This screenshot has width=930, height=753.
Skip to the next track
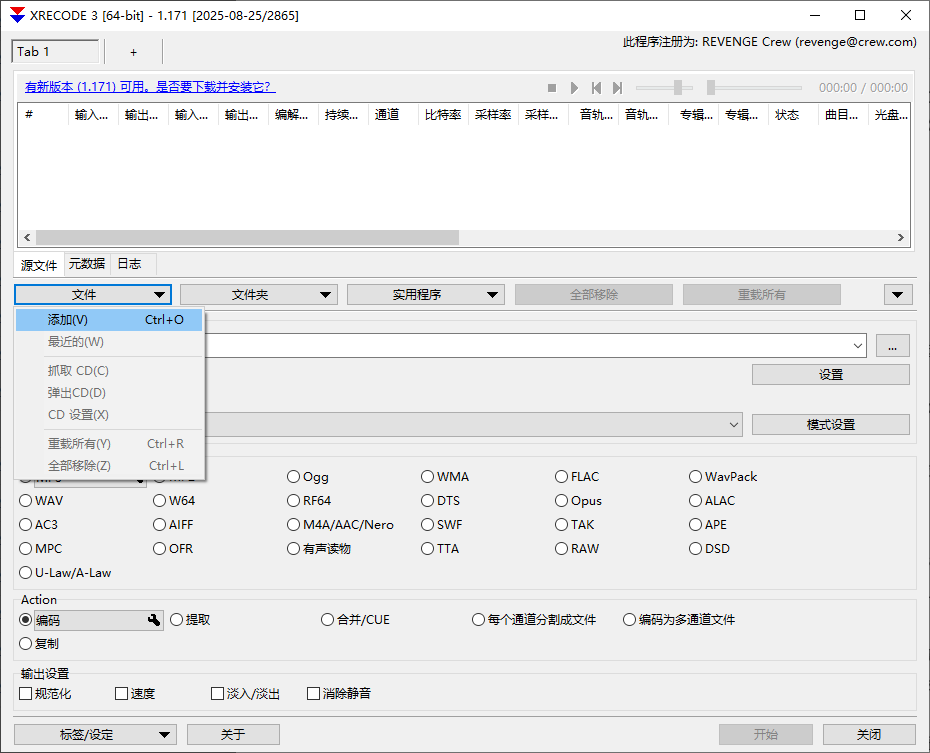[x=618, y=88]
